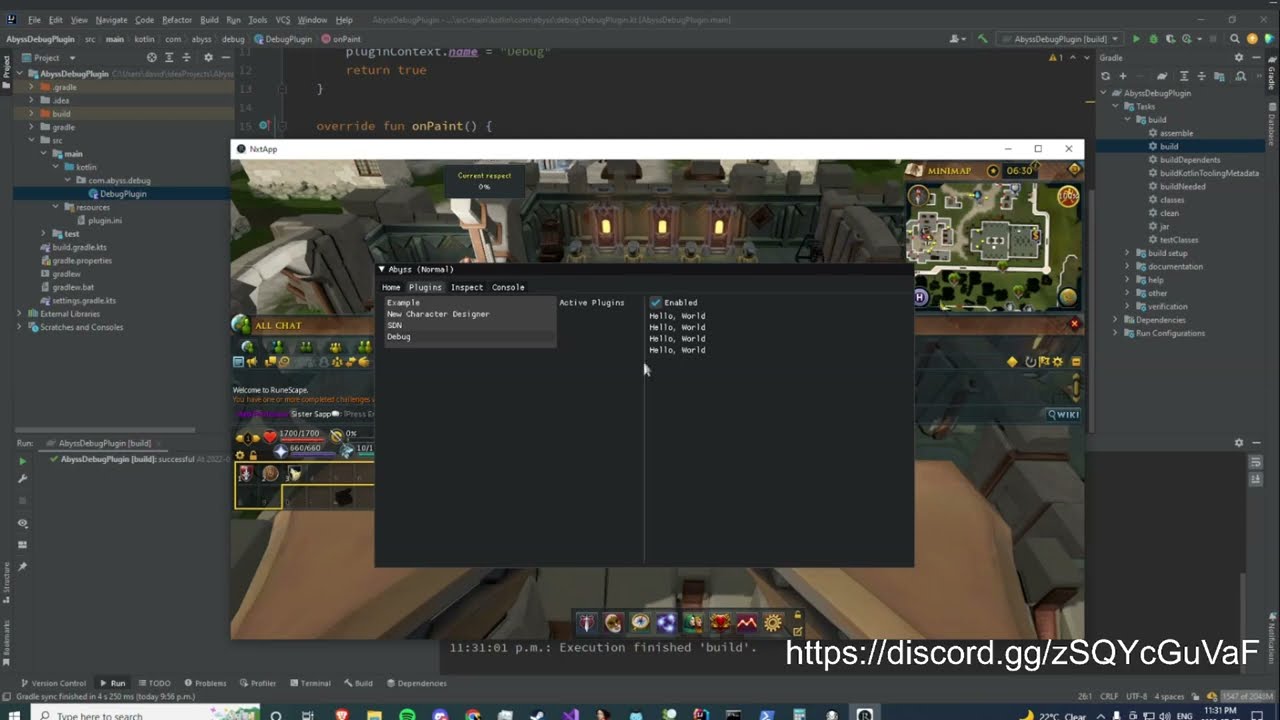Open the VCS menu
This screenshot has height=720, width=1280.
tap(282, 20)
